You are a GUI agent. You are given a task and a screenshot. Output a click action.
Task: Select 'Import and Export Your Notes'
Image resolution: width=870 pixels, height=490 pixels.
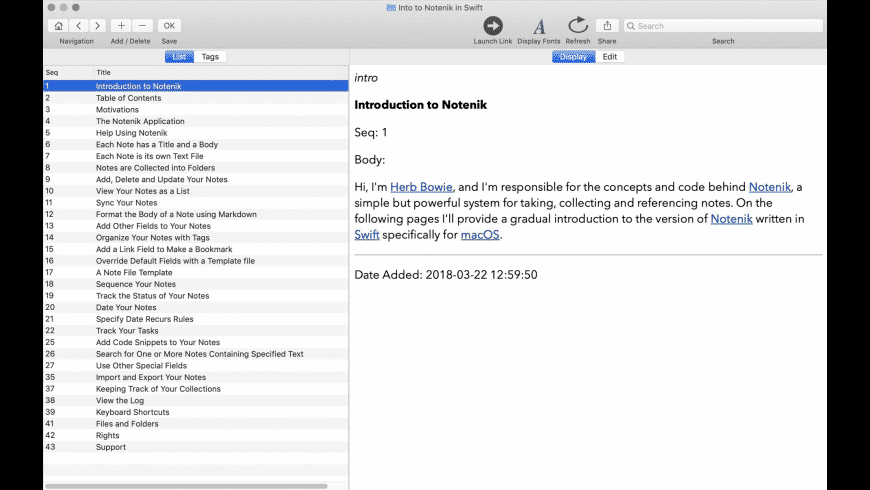point(196,377)
